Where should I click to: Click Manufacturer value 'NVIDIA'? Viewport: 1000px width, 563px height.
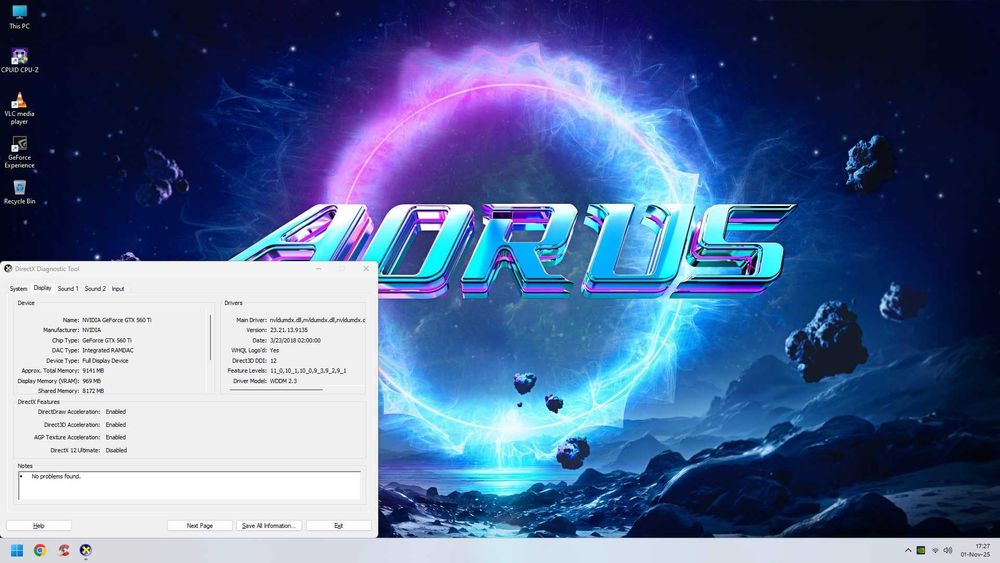click(x=91, y=330)
